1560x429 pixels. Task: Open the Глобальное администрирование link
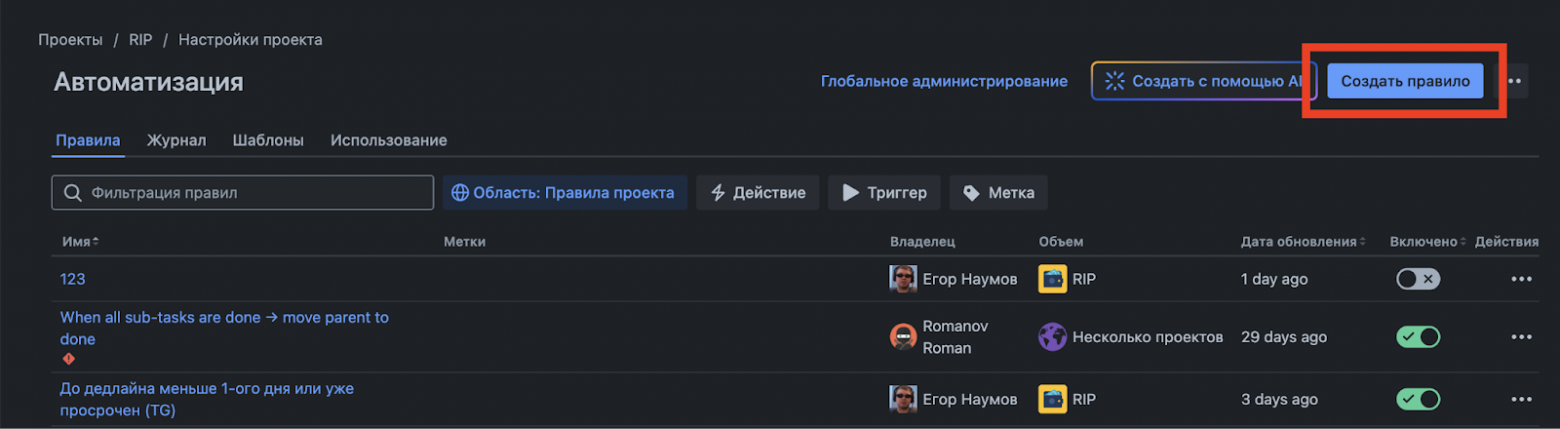coord(944,81)
